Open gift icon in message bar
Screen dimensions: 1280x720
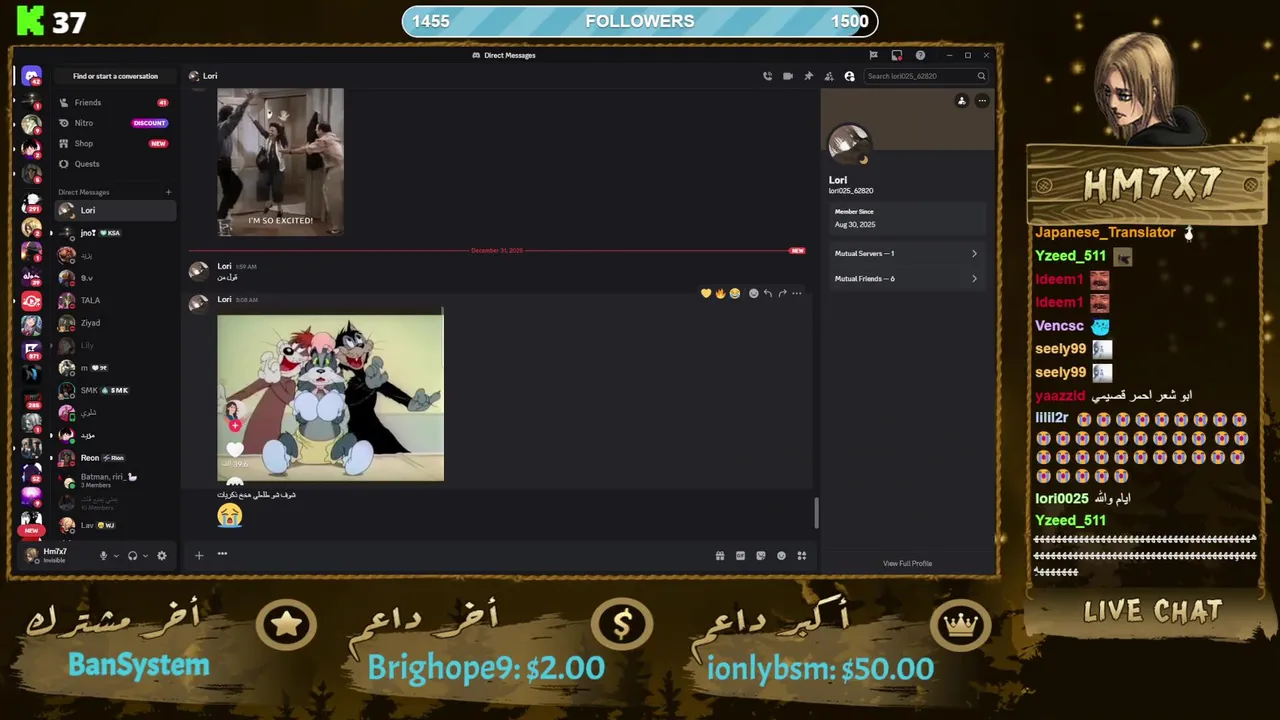click(x=720, y=556)
